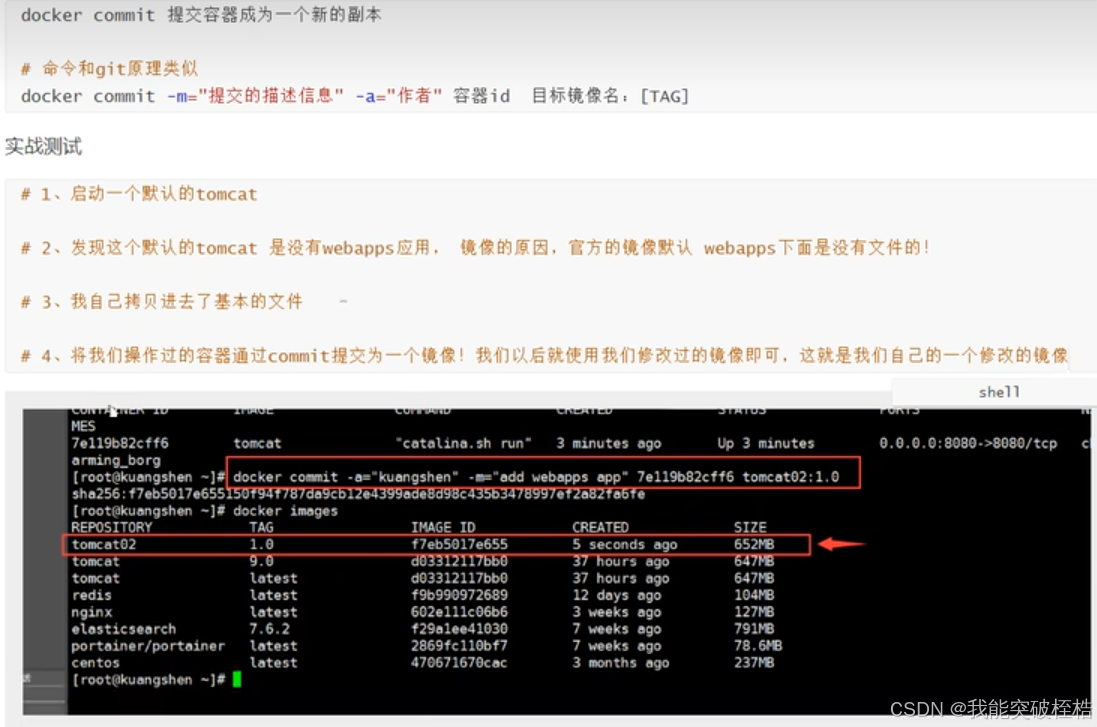
Task: Click 'arming_borg' container name text
Action: click(115, 460)
